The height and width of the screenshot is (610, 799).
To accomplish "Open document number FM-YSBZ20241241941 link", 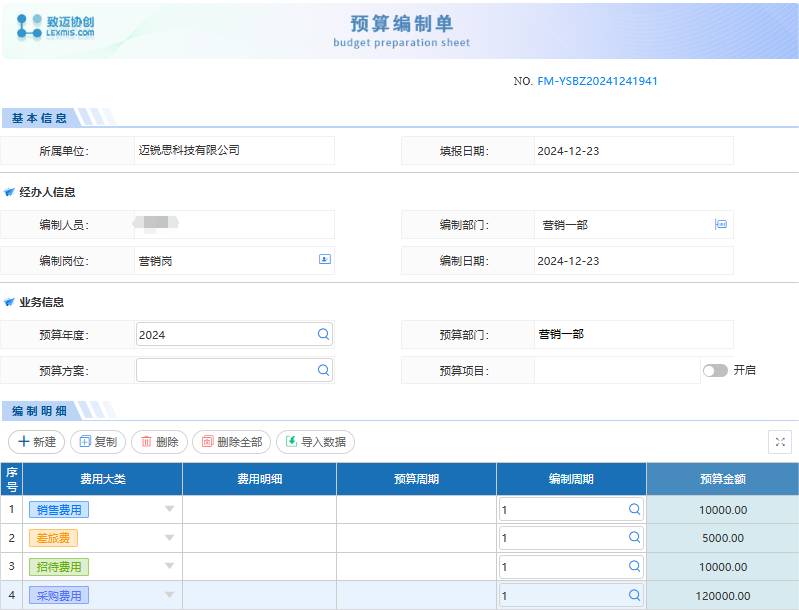I will 597,81.
